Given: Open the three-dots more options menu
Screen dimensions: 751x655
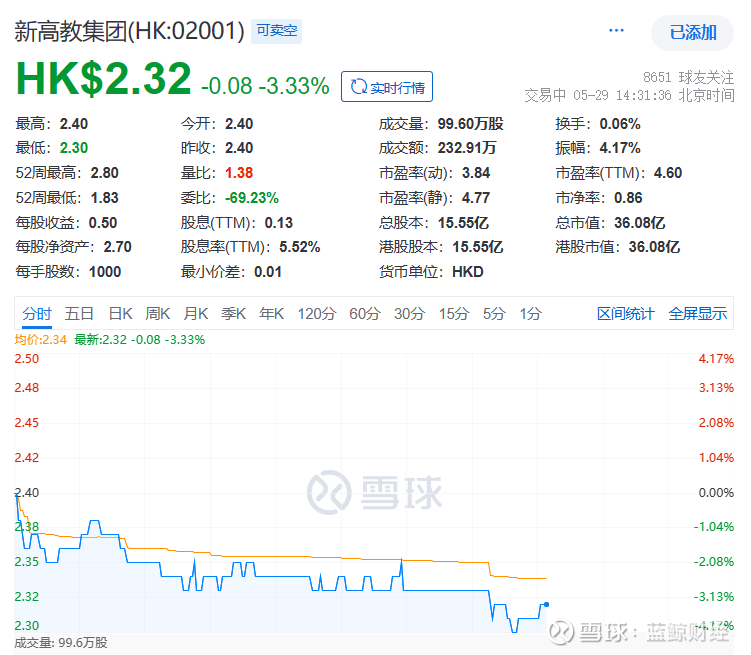Looking at the screenshot, I should pyautogui.click(x=616, y=31).
